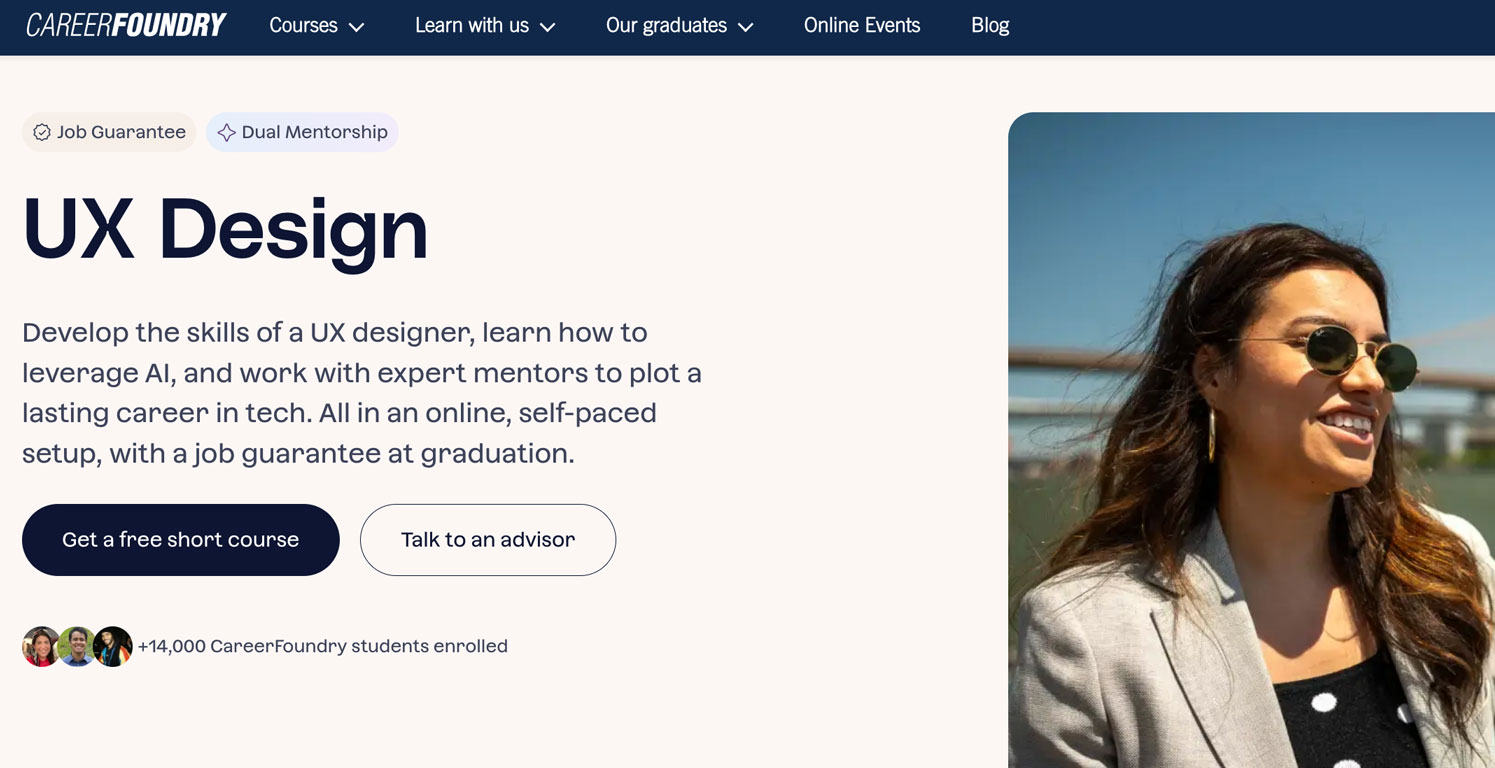Click the checkmark badge icon beside Job Guarantee
Viewport: 1495px width, 768px height.
[x=41, y=131]
